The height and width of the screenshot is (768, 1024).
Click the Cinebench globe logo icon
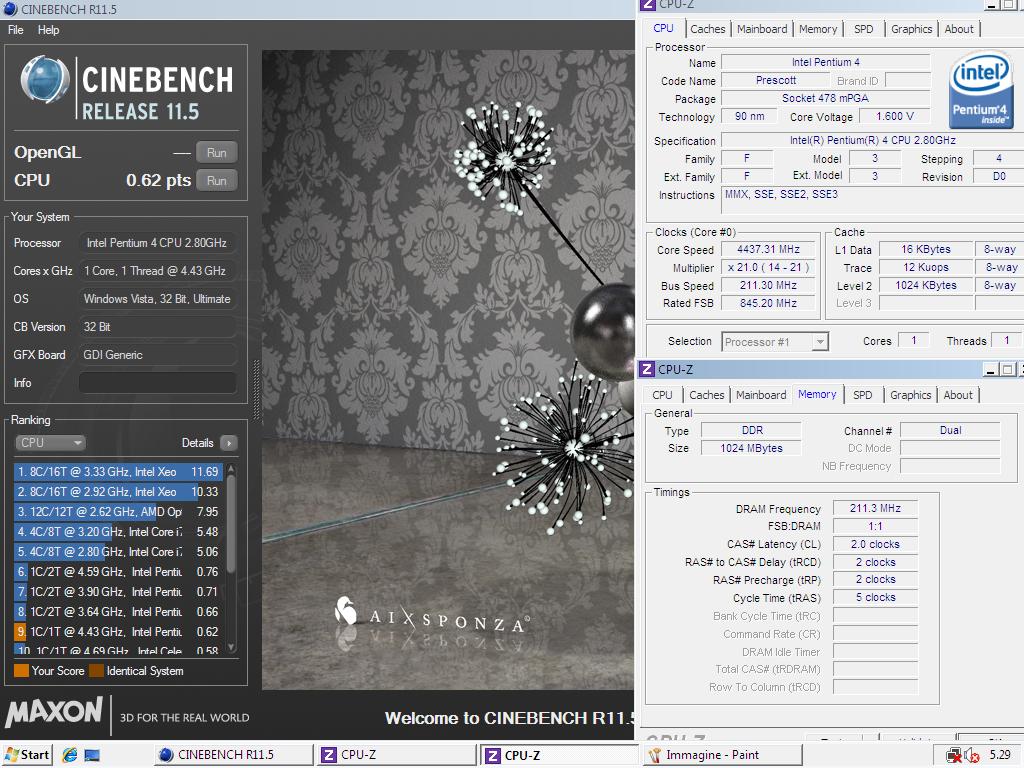44,80
